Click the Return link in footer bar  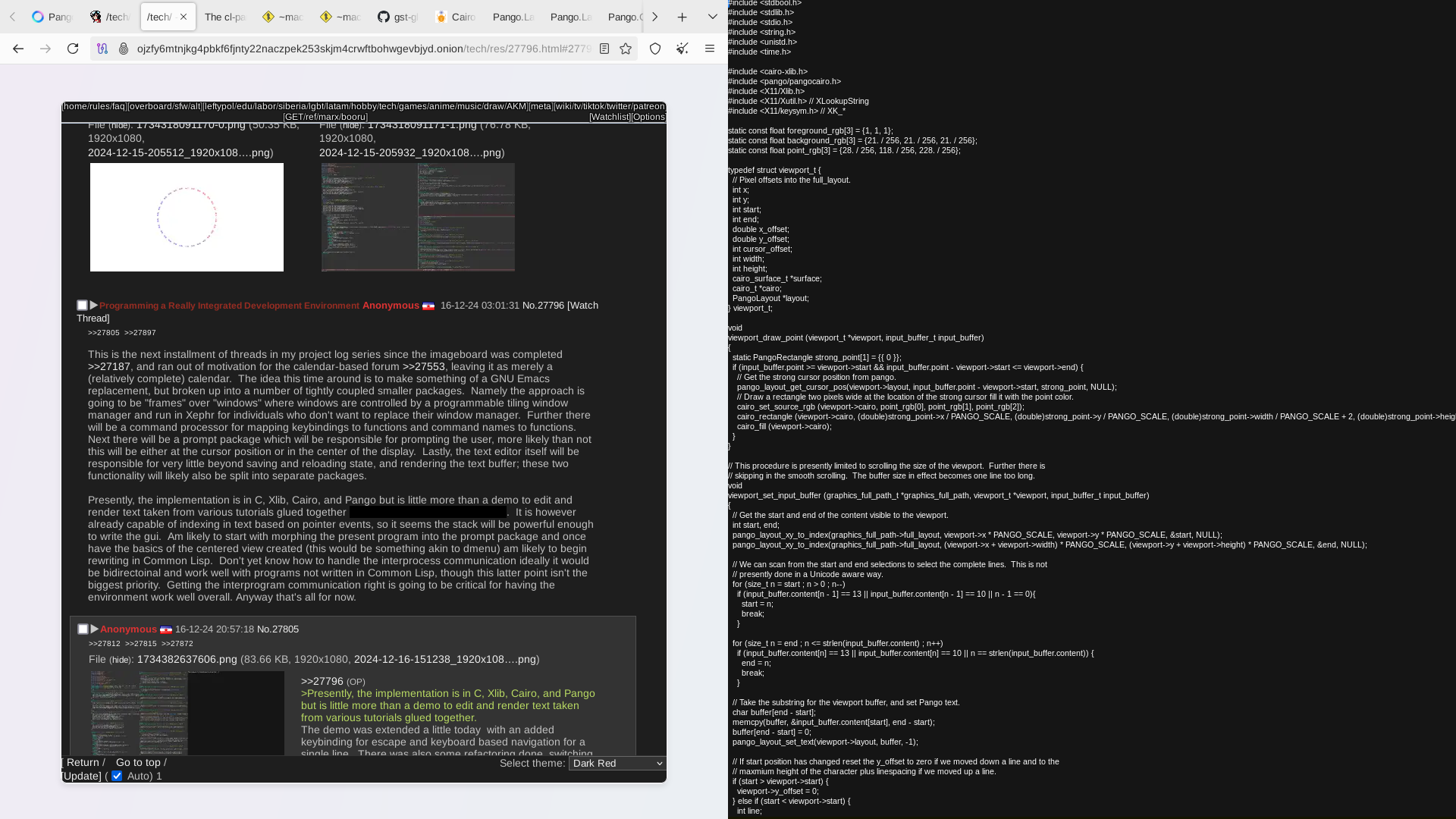(x=83, y=762)
